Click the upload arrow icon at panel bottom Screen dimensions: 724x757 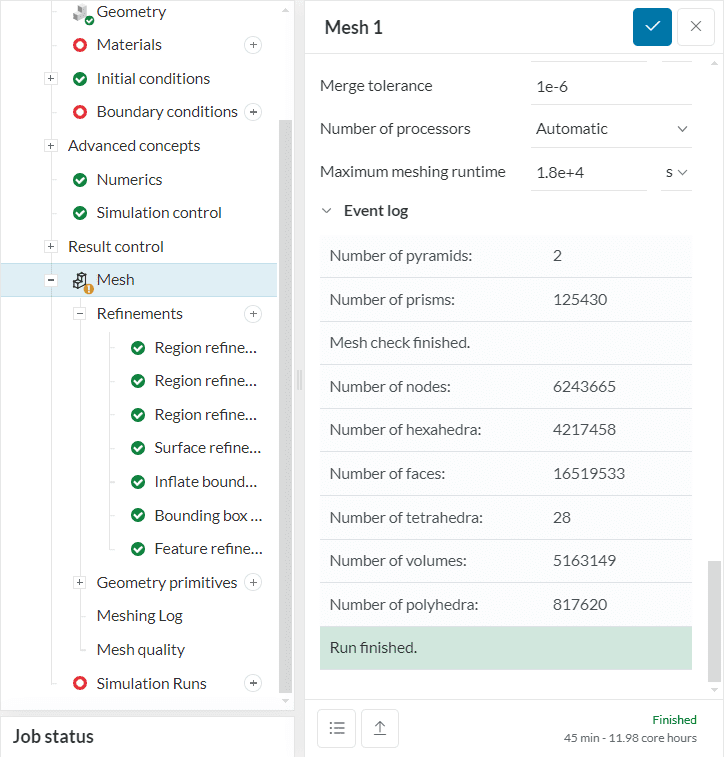pyautogui.click(x=380, y=728)
